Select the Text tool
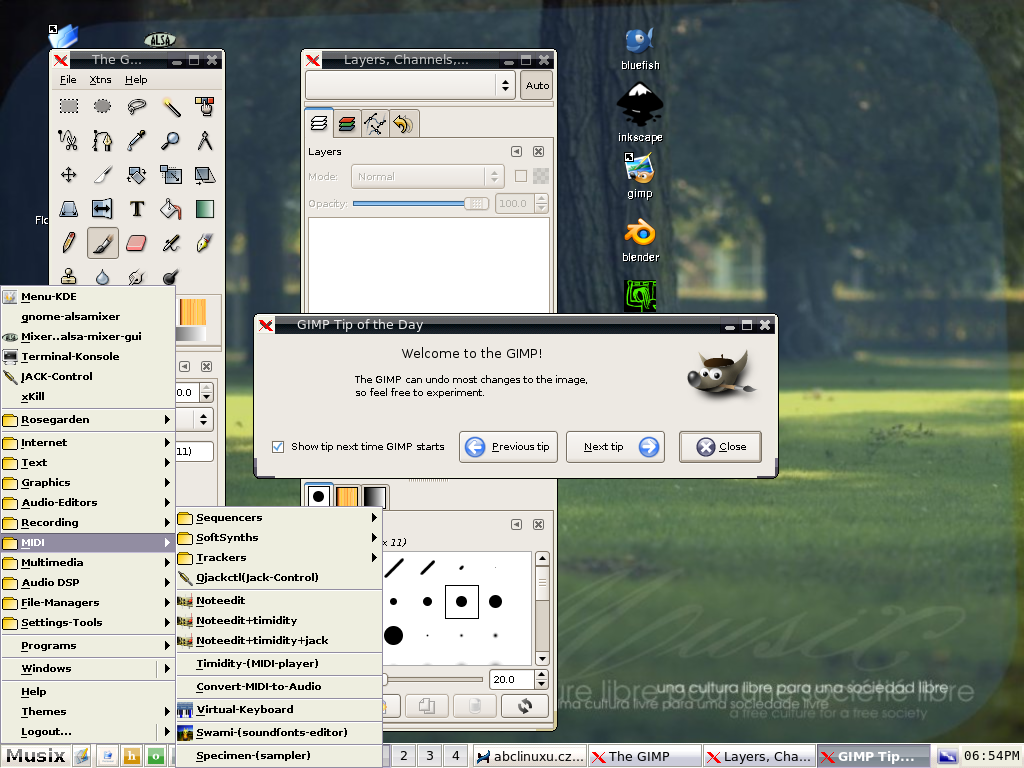The width and height of the screenshot is (1024, 768). (136, 209)
